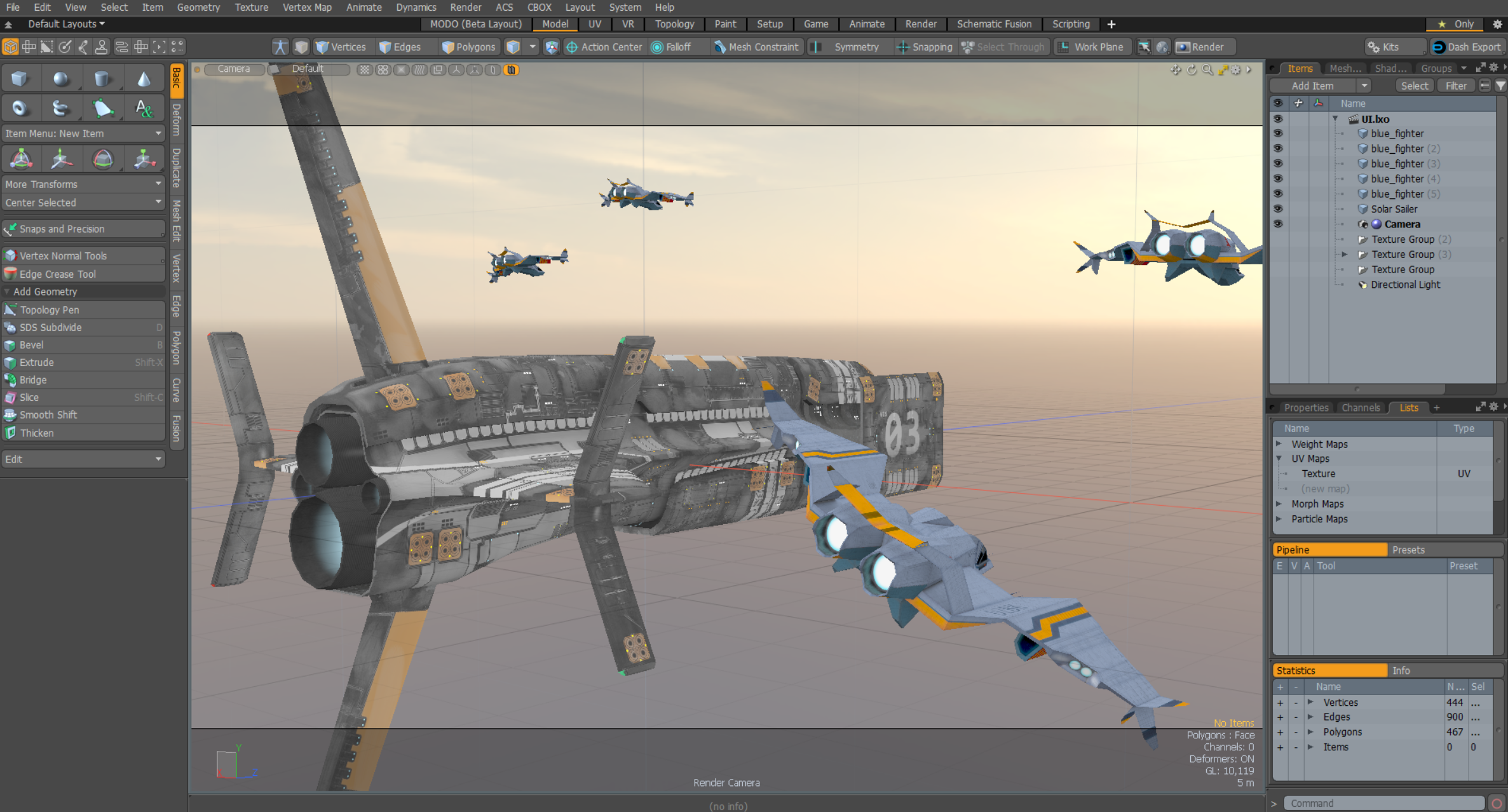The image size is (1508, 812).
Task: Toggle Symmetry mode on
Action: 848,47
